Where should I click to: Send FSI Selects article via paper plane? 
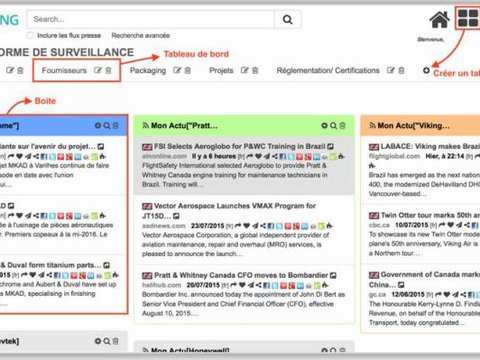coord(267,156)
